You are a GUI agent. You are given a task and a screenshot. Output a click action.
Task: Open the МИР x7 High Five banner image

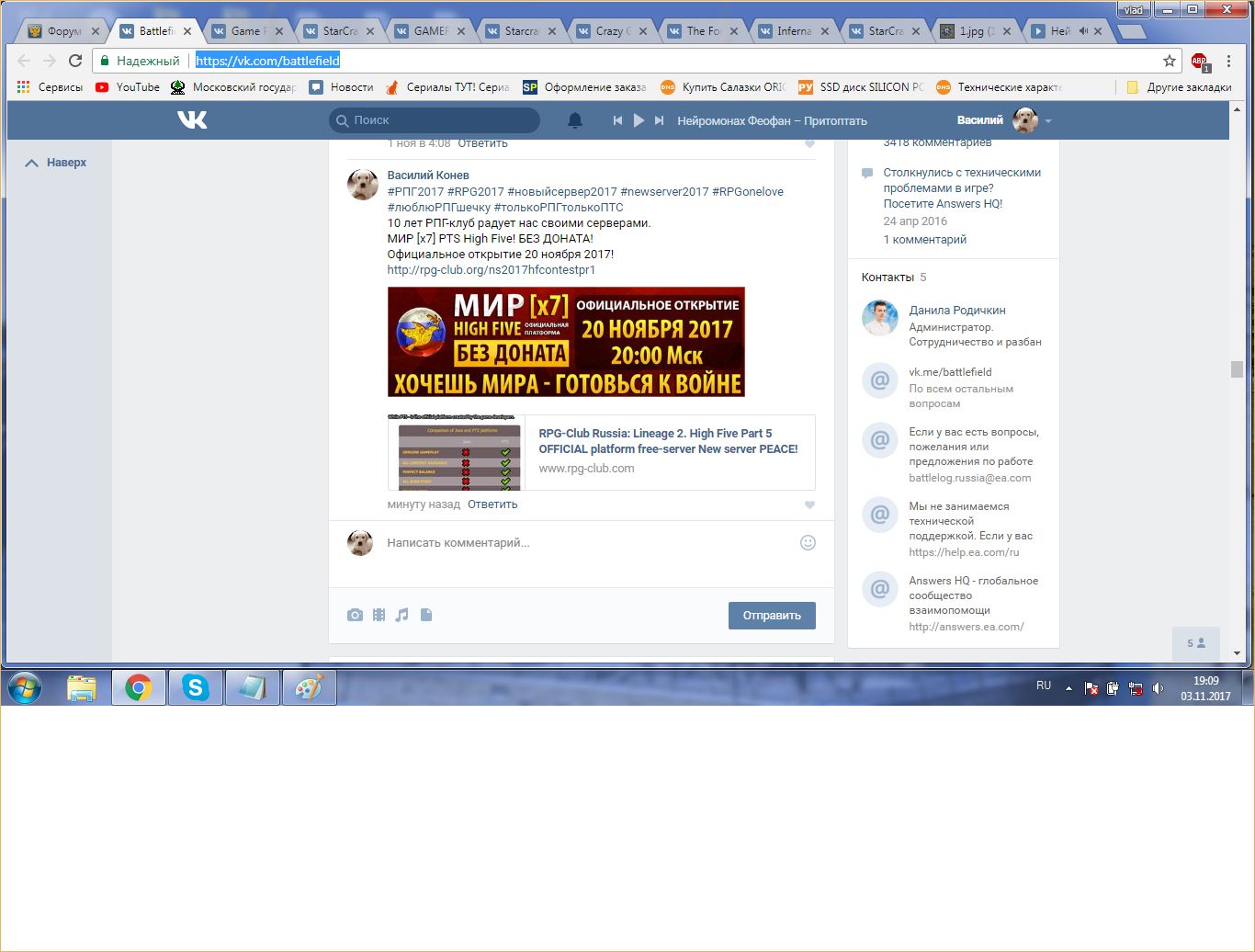[566, 342]
